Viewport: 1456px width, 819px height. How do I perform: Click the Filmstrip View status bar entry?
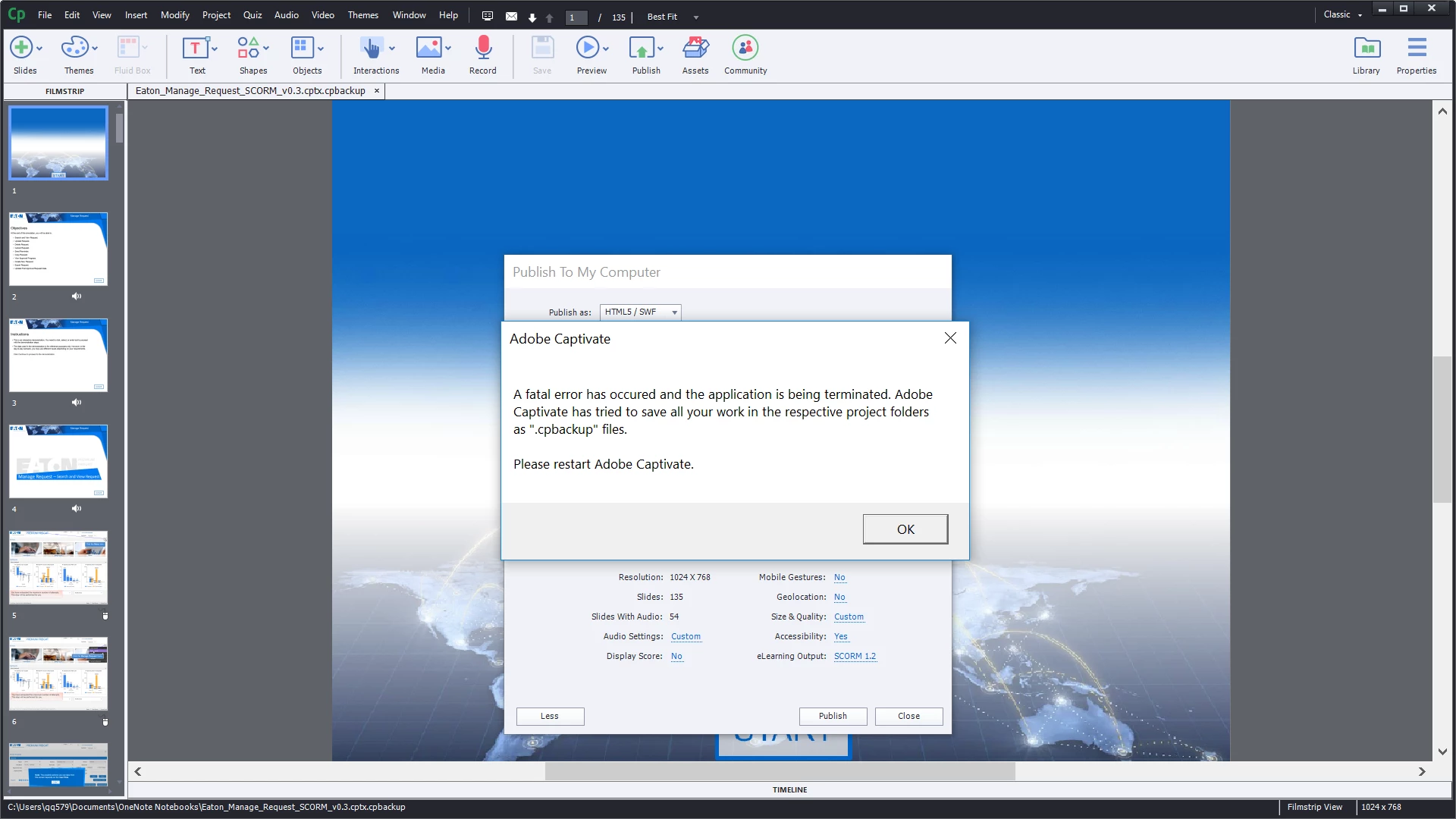[1314, 807]
